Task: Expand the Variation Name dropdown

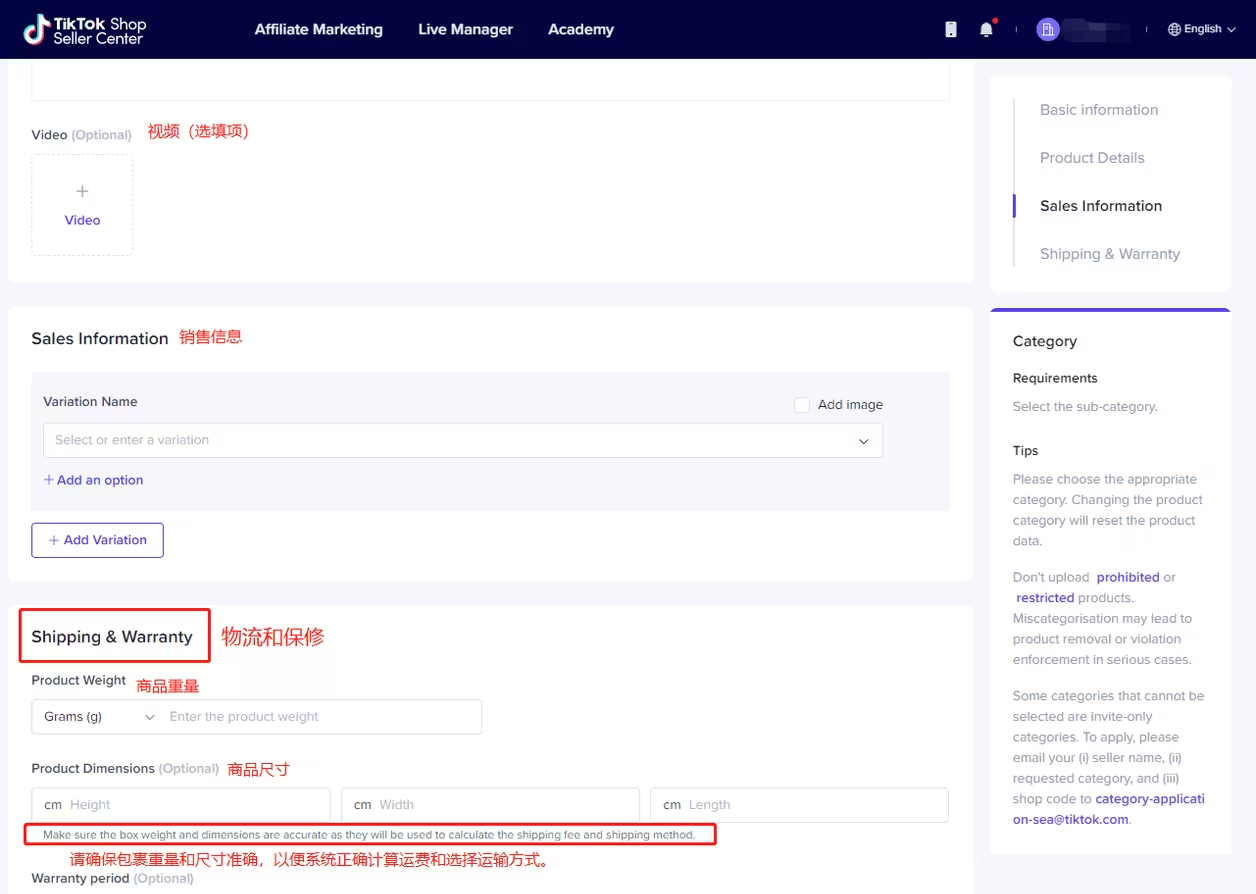Action: [863, 441]
